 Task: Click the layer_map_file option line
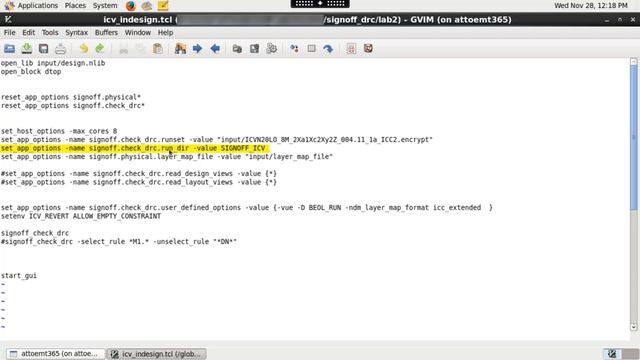(167, 157)
